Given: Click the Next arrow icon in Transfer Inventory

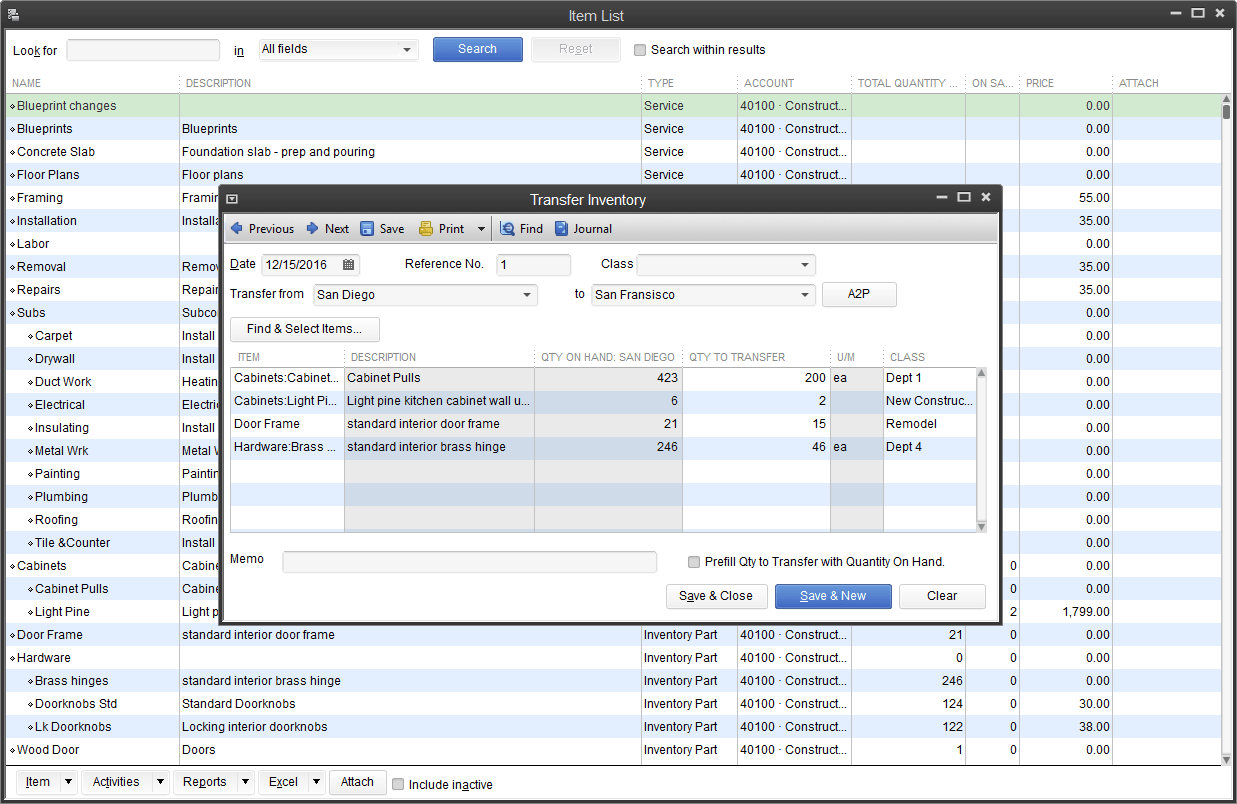Looking at the screenshot, I should click(313, 228).
